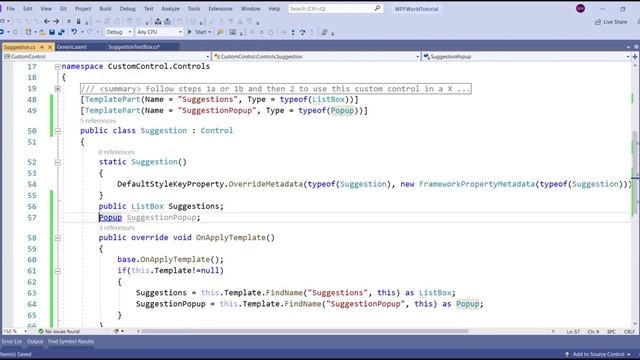Open the Extensions menu

pyautogui.click(x=220, y=9)
